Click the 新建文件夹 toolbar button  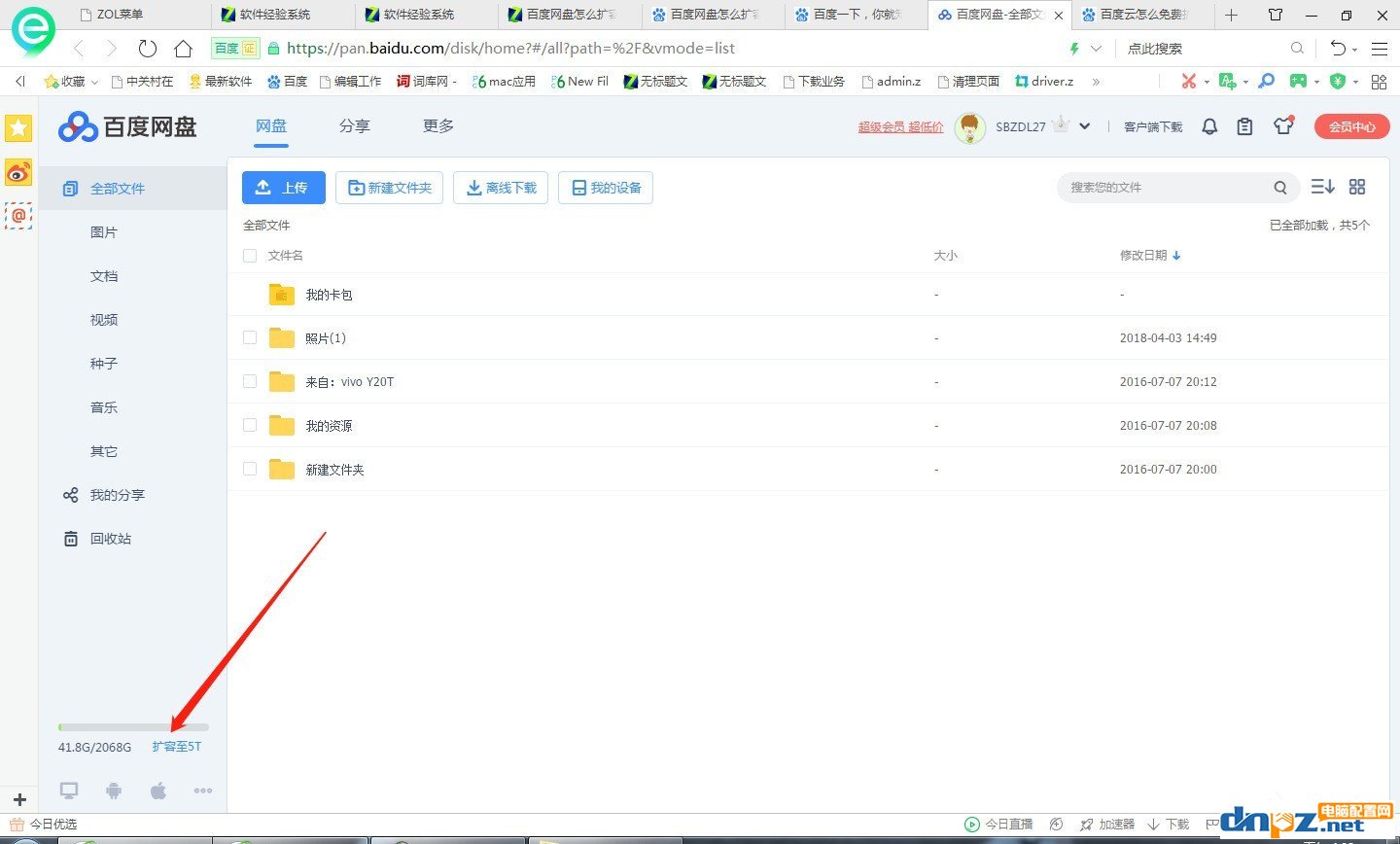[389, 188]
